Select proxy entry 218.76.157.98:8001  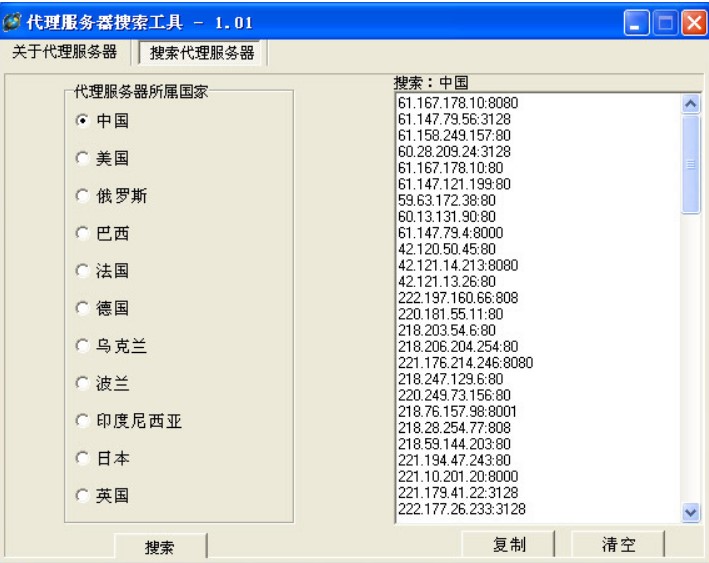(x=457, y=412)
